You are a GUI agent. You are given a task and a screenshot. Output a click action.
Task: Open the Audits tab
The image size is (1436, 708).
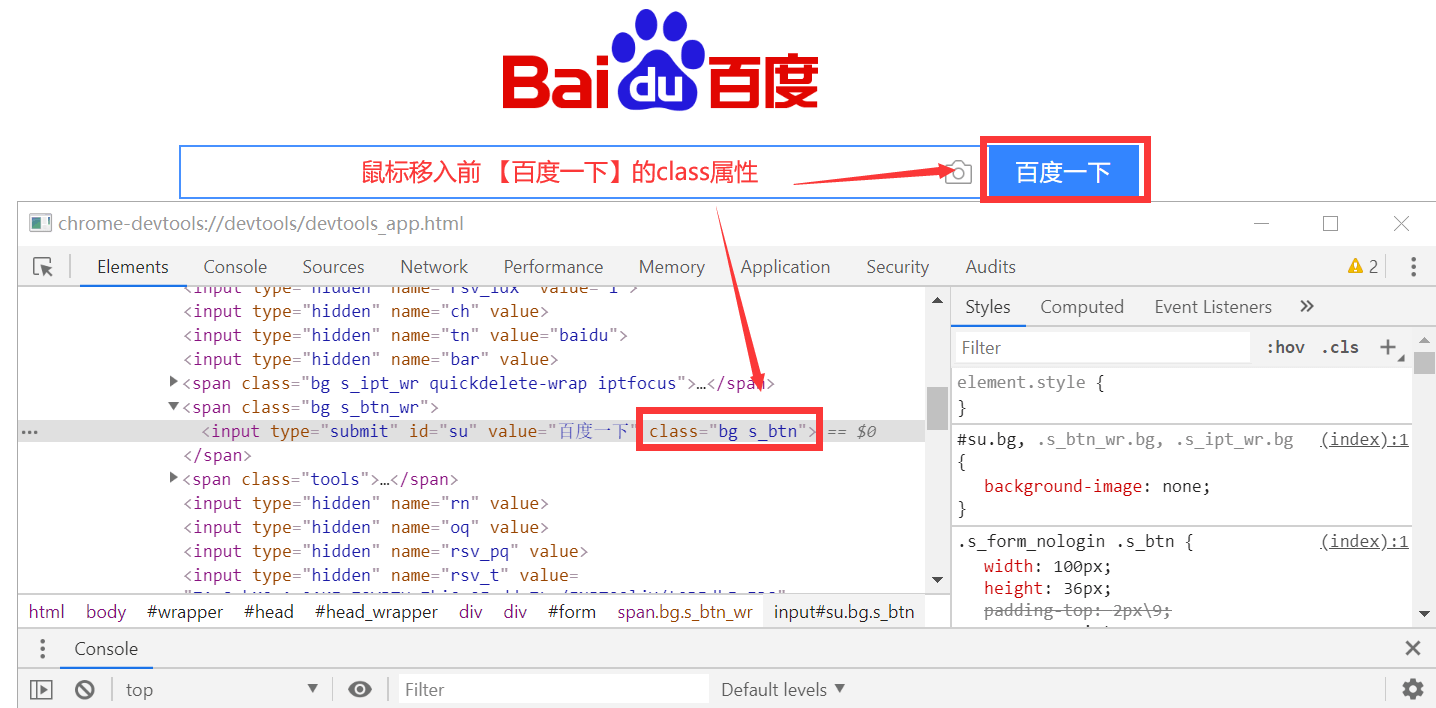coord(990,267)
